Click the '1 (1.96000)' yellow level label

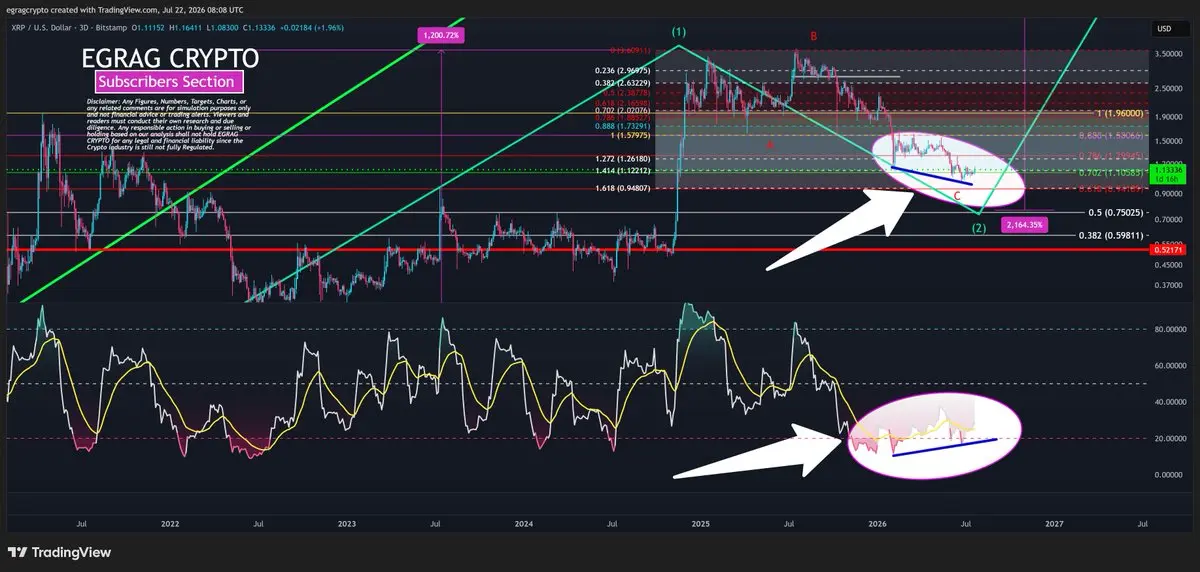(1122, 113)
